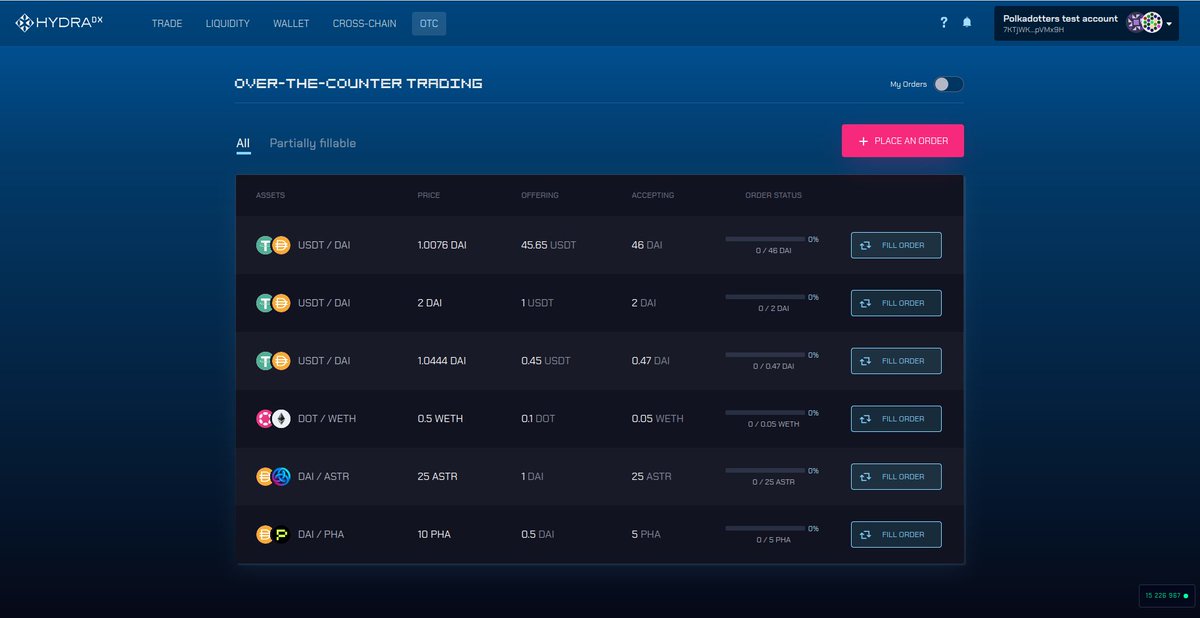Viewport: 1200px width, 618px height.
Task: Click the 25 ASTR price value
Action: point(438,477)
